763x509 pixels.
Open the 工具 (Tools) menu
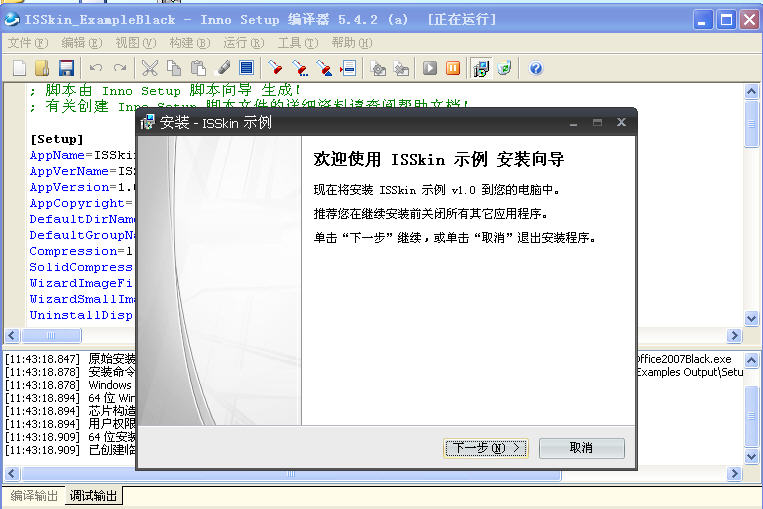click(297, 43)
